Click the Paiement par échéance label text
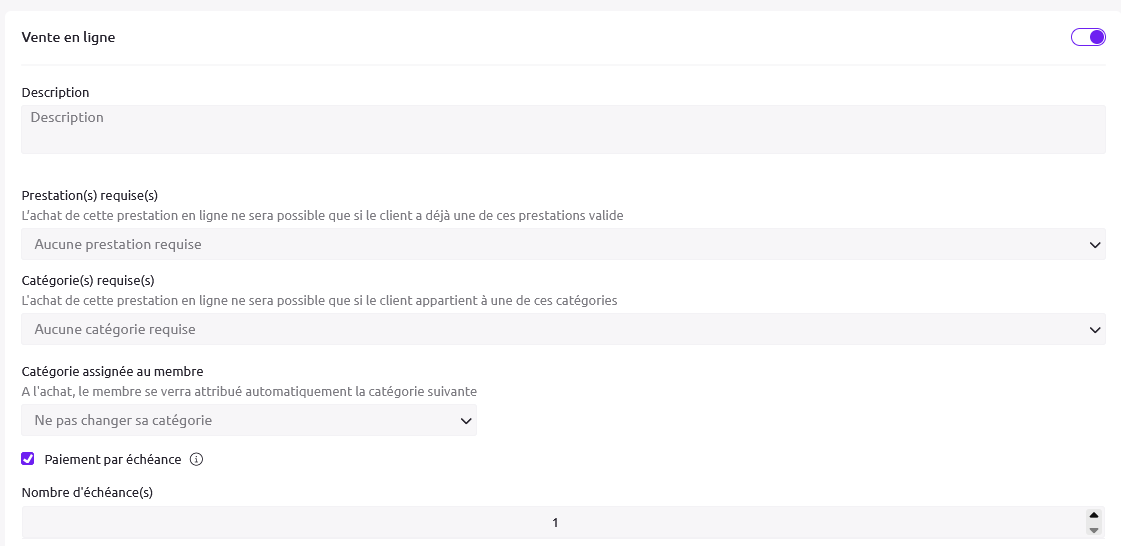The width and height of the screenshot is (1121, 546). 113,460
